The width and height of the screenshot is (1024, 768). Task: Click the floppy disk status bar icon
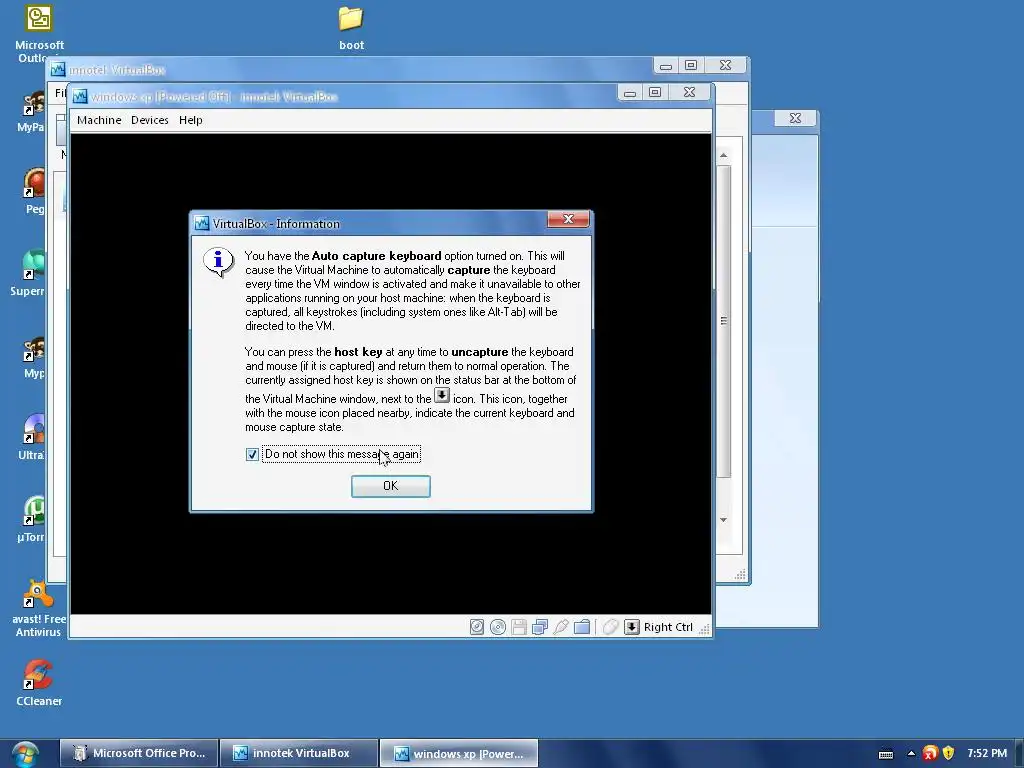click(519, 627)
